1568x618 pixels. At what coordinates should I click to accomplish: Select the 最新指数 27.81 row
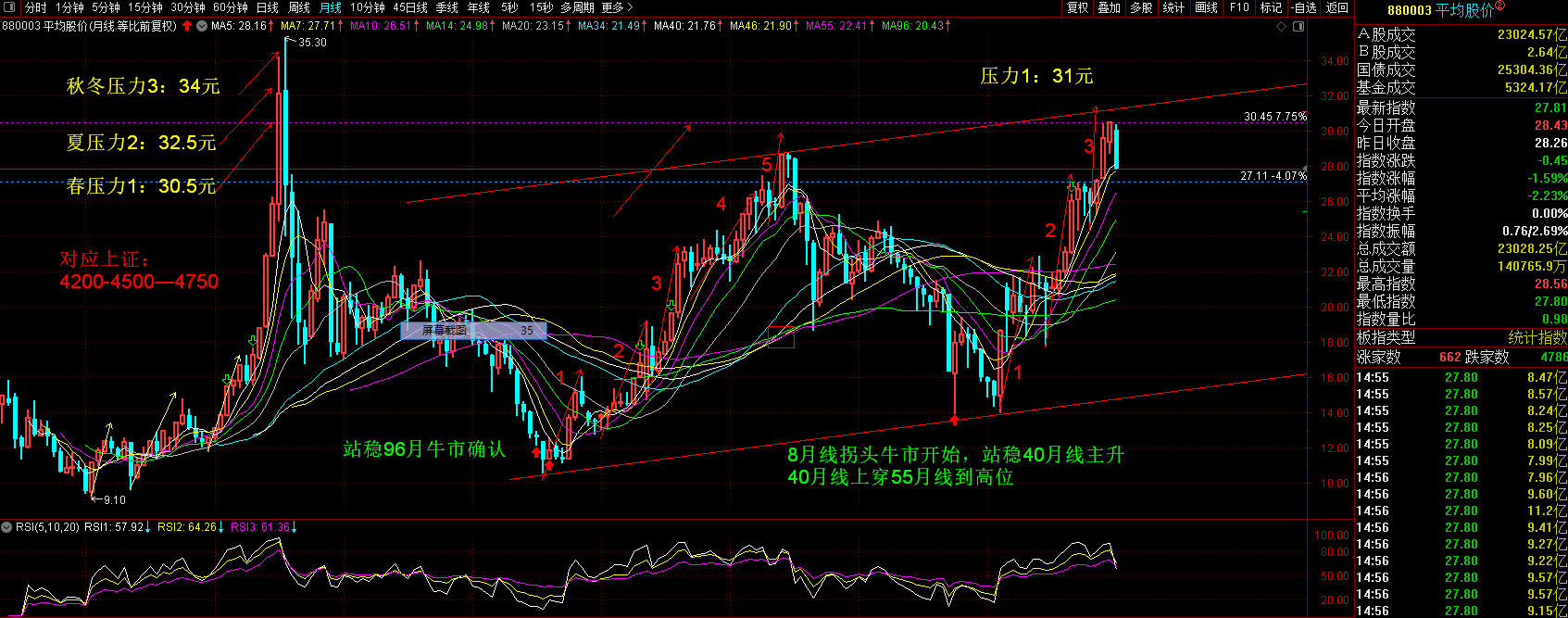(x=1461, y=108)
